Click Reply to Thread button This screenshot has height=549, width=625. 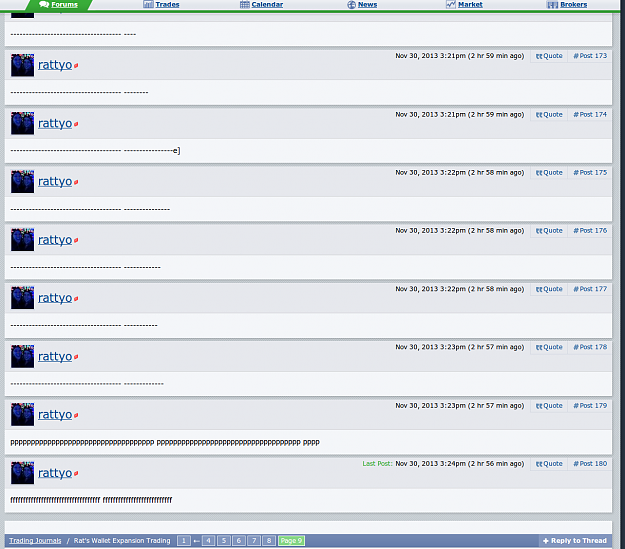(x=575, y=541)
